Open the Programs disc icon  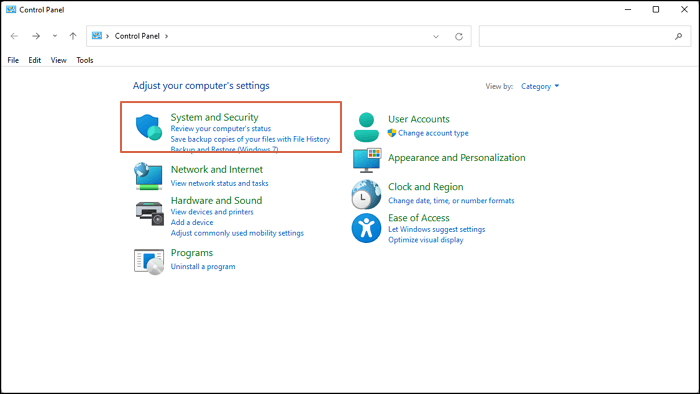tap(149, 261)
